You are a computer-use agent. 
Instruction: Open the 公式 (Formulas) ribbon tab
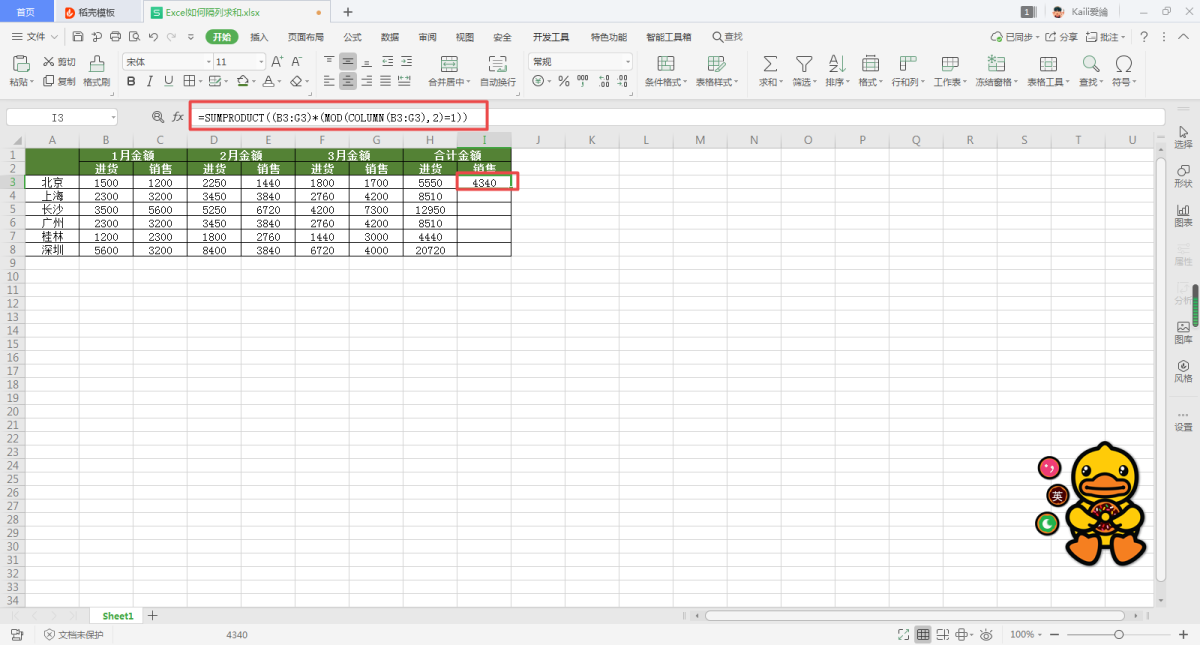click(x=352, y=37)
